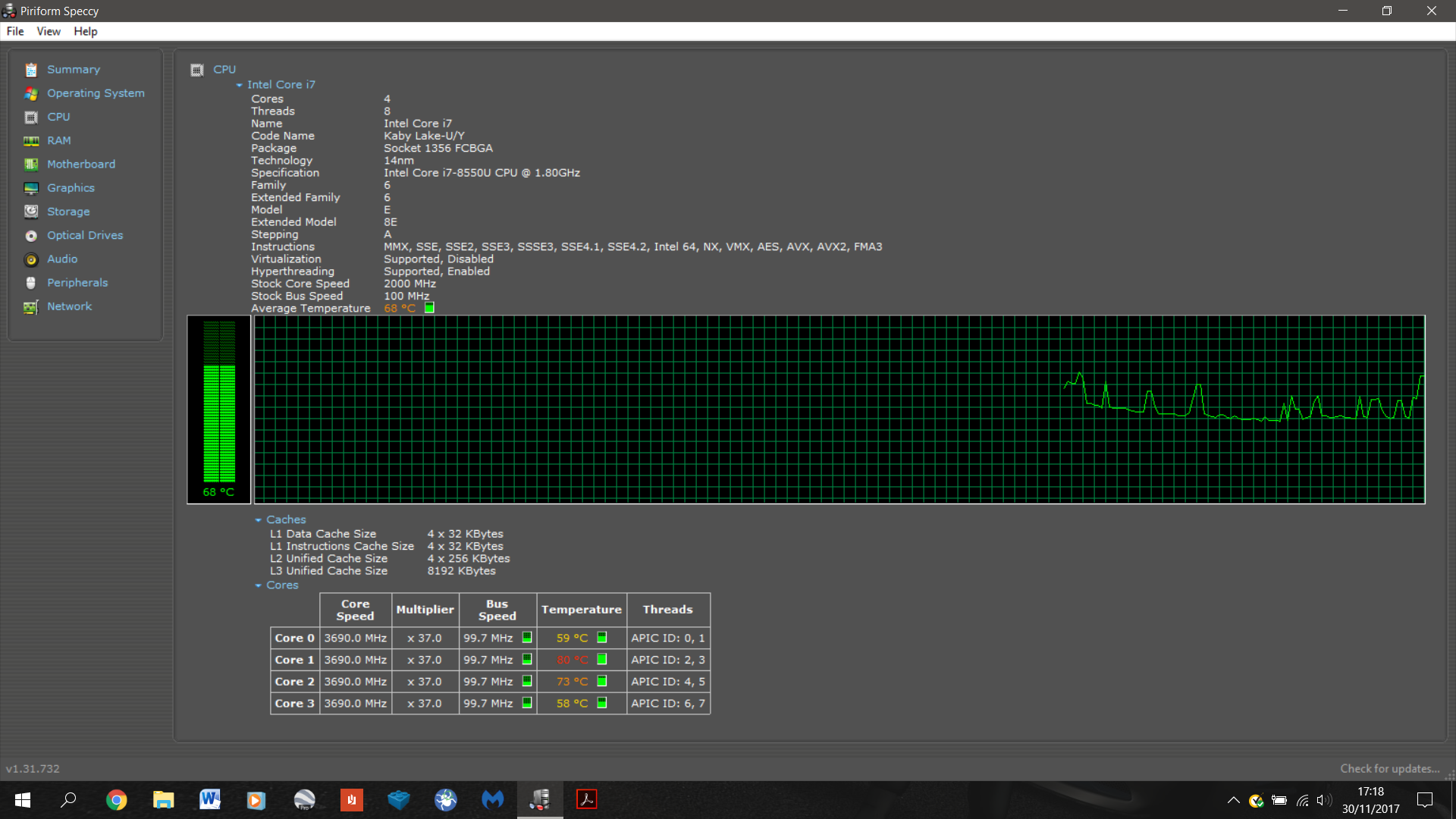
Task: Collapse the Caches section
Action: (258, 520)
